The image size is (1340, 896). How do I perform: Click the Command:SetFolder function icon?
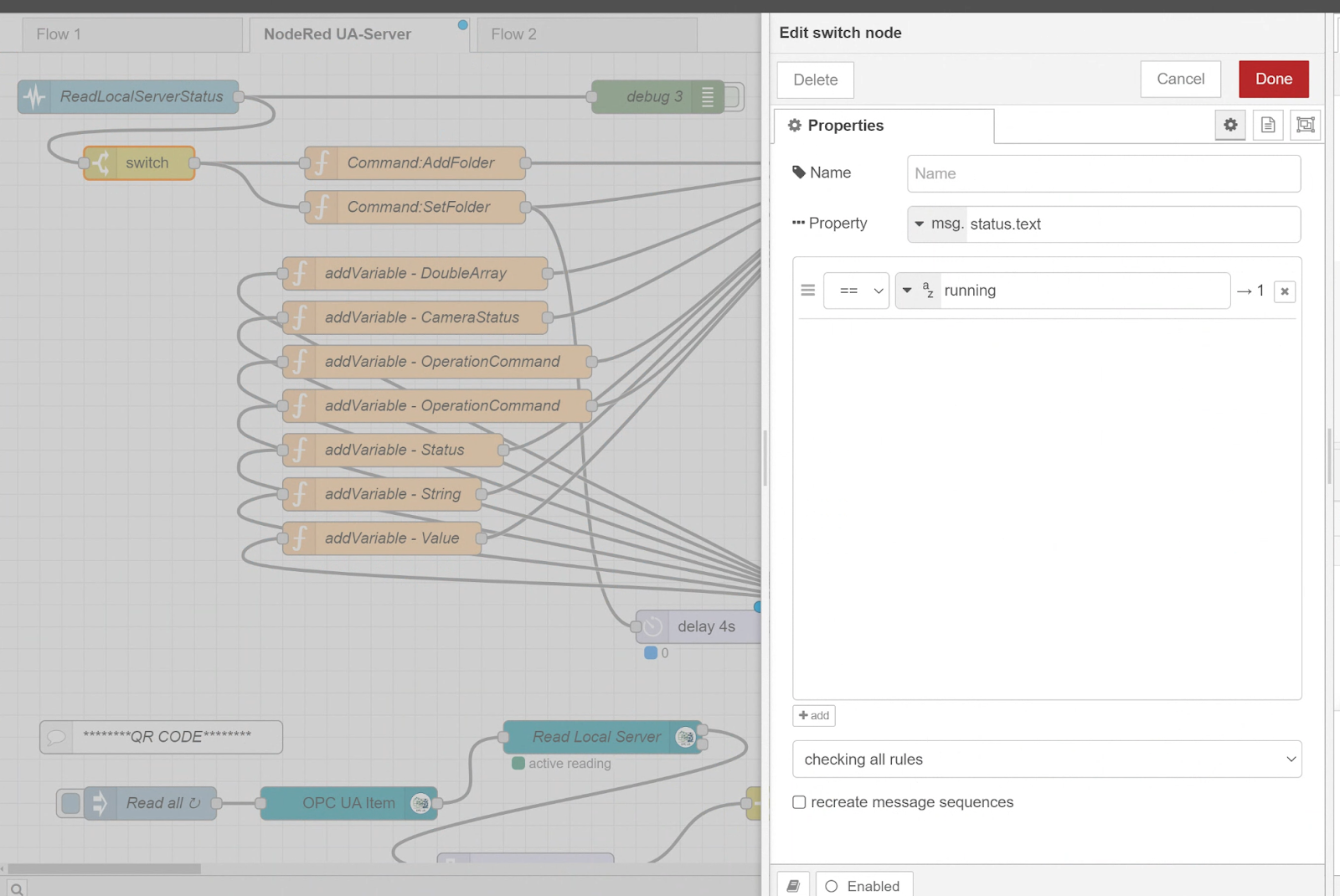(322, 207)
